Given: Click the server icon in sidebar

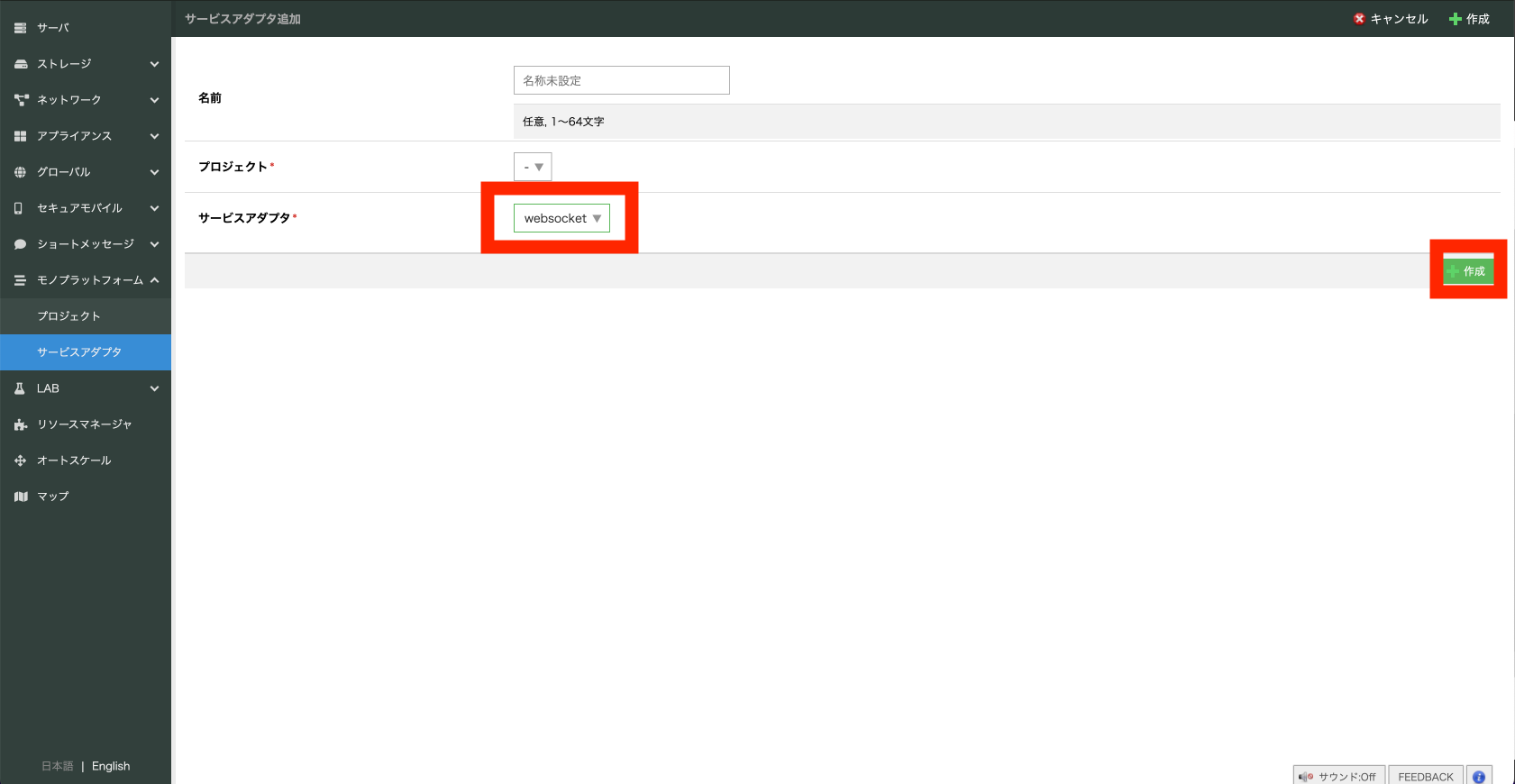Looking at the screenshot, I should [x=20, y=28].
